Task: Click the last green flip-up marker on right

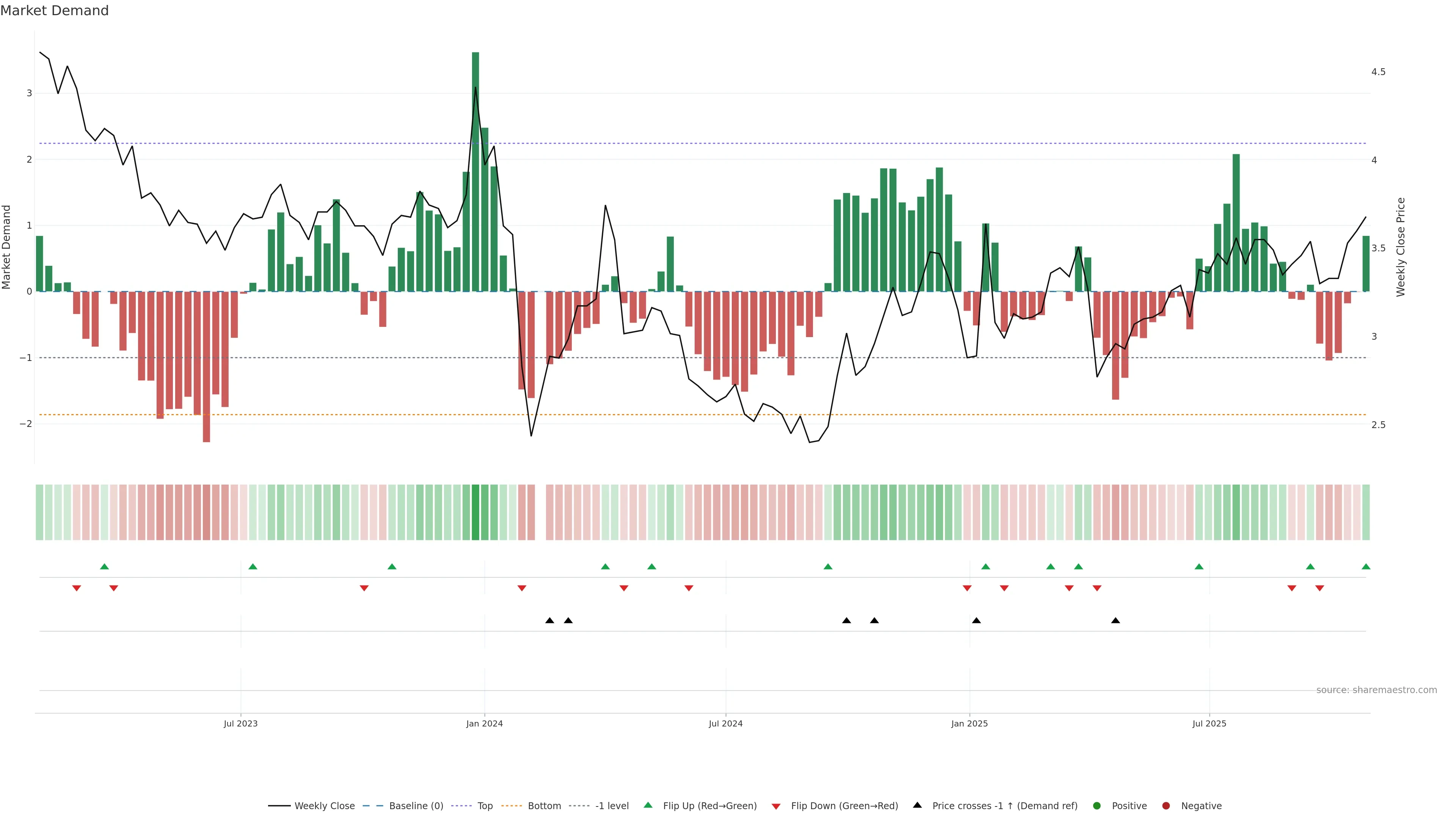Action: pos(1365,566)
